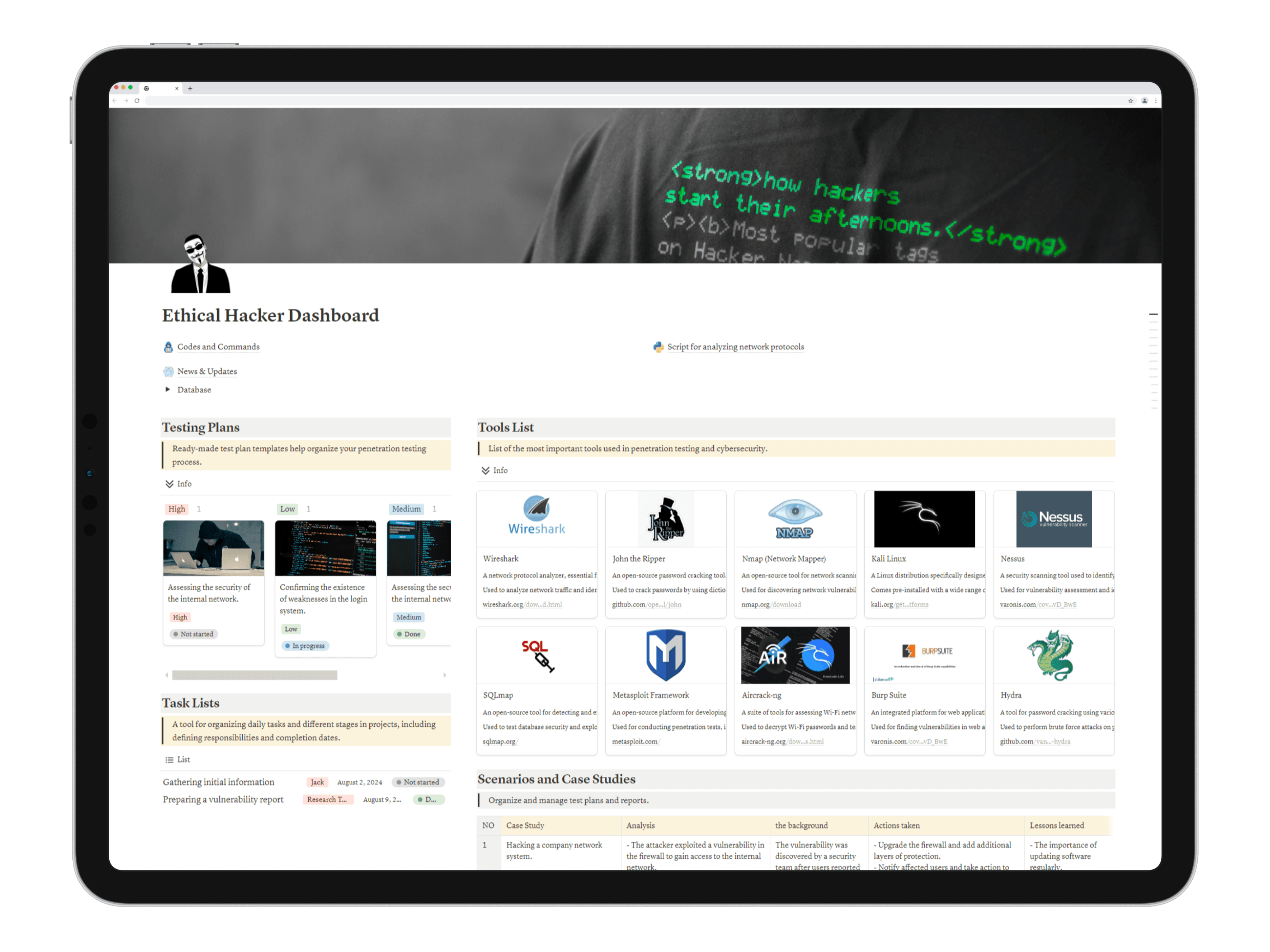Click the Jack assignee tag

coord(317,782)
